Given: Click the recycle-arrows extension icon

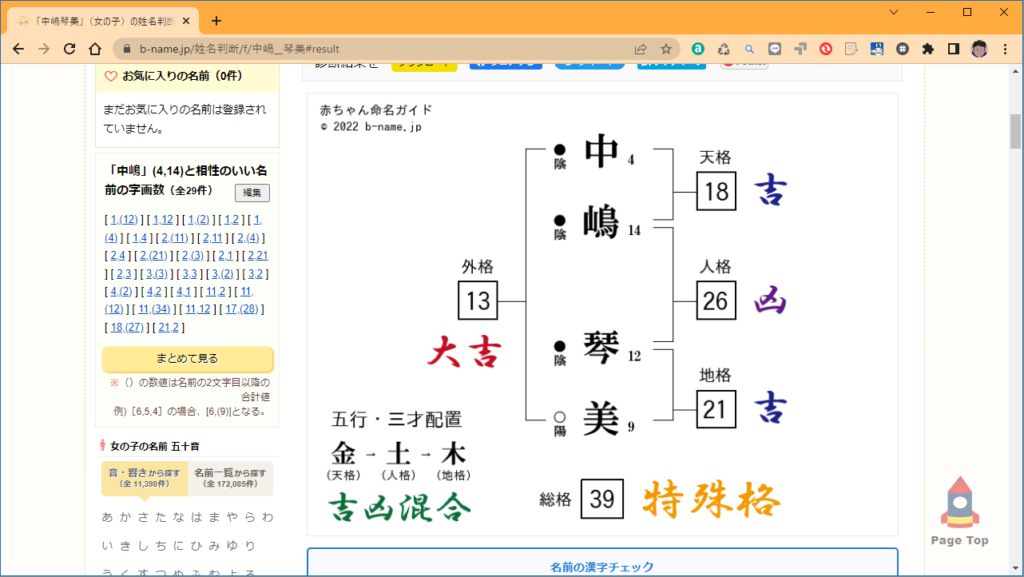Looking at the screenshot, I should coord(724,47).
